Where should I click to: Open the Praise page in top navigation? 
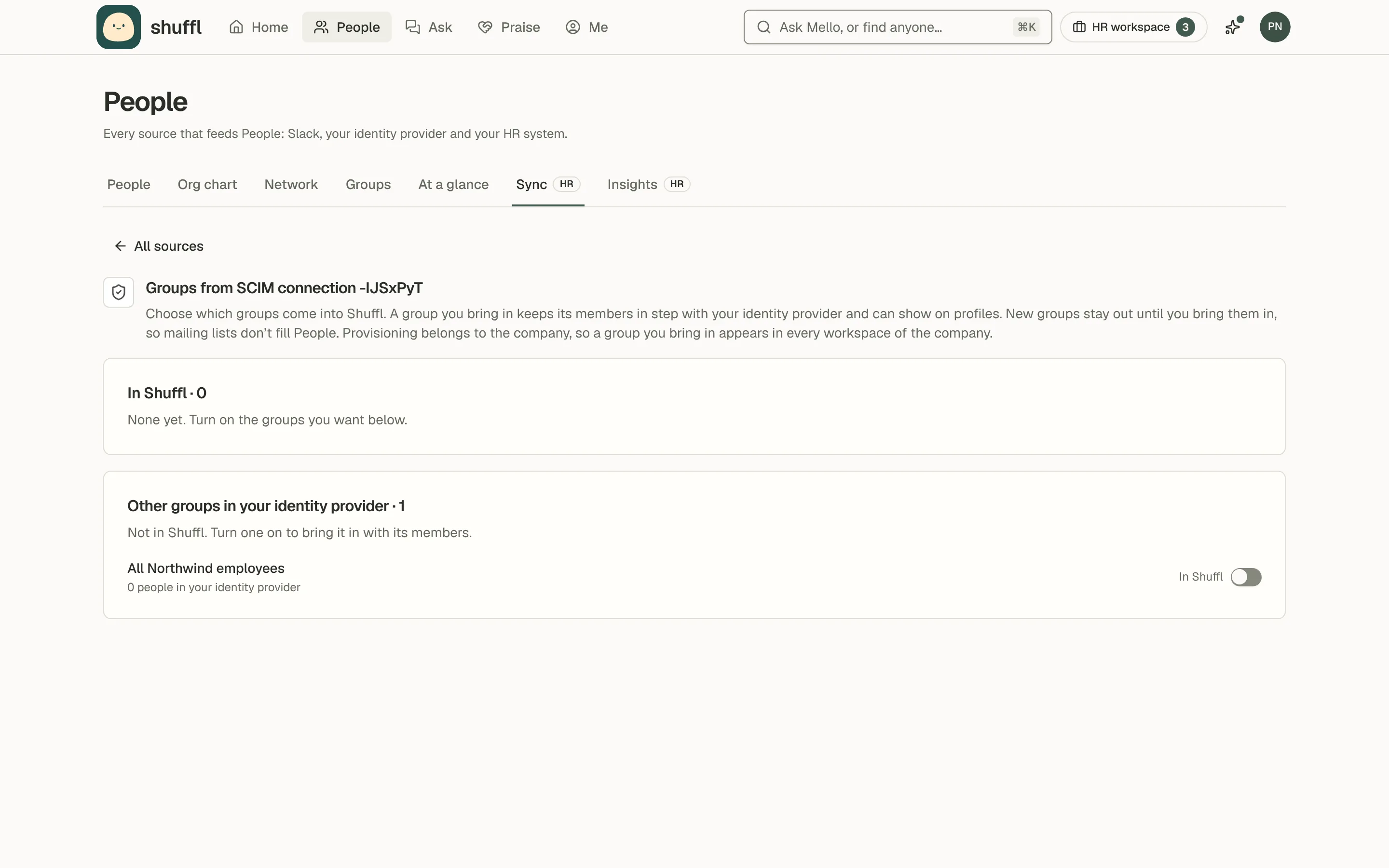click(x=508, y=27)
